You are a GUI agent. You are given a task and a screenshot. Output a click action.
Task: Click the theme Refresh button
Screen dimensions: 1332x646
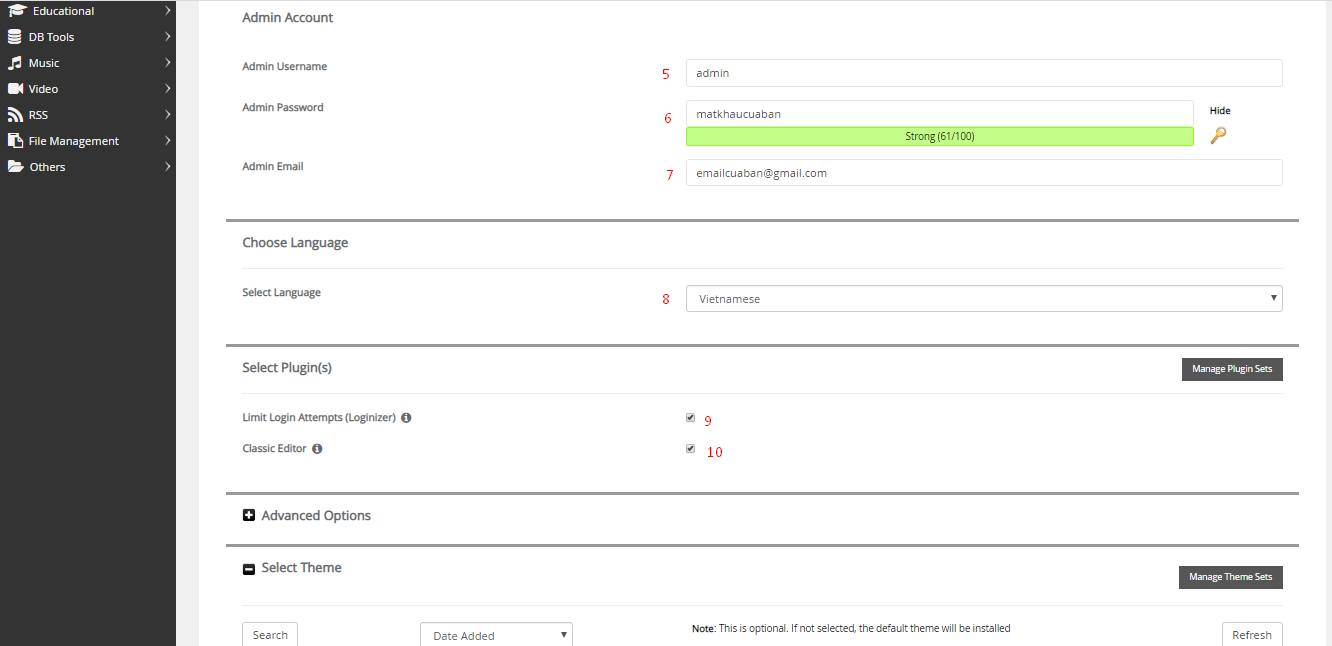pos(1252,635)
